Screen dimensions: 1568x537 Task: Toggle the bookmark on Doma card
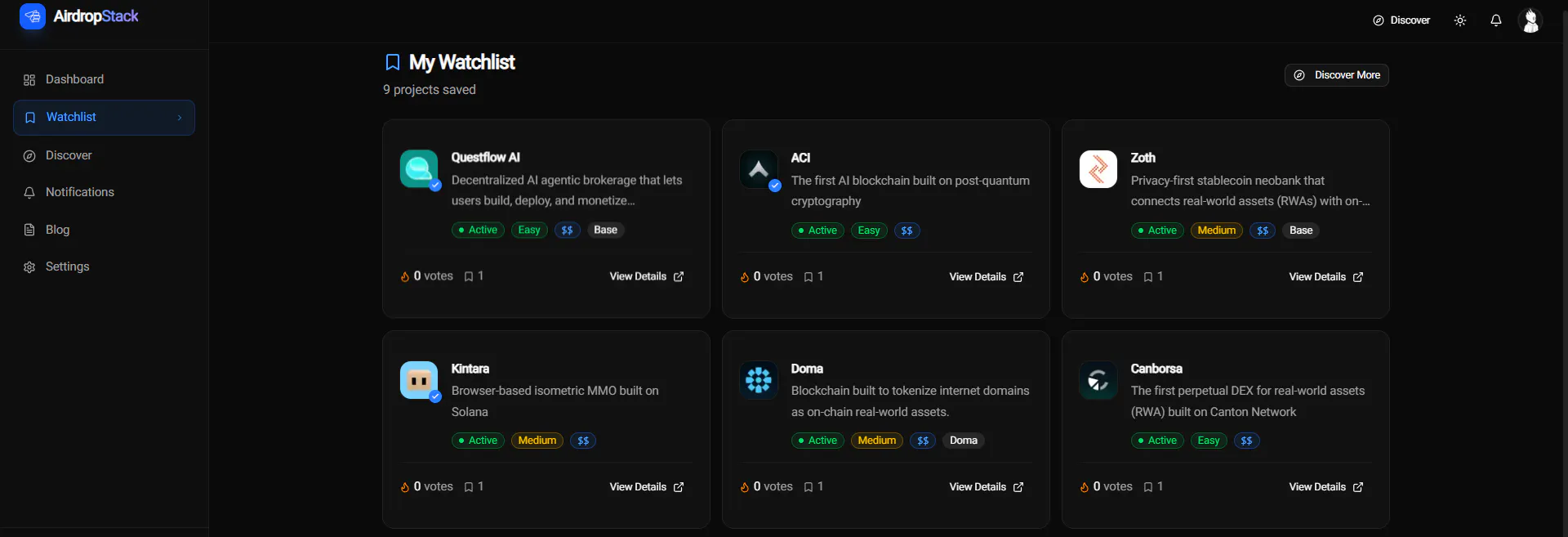(808, 487)
